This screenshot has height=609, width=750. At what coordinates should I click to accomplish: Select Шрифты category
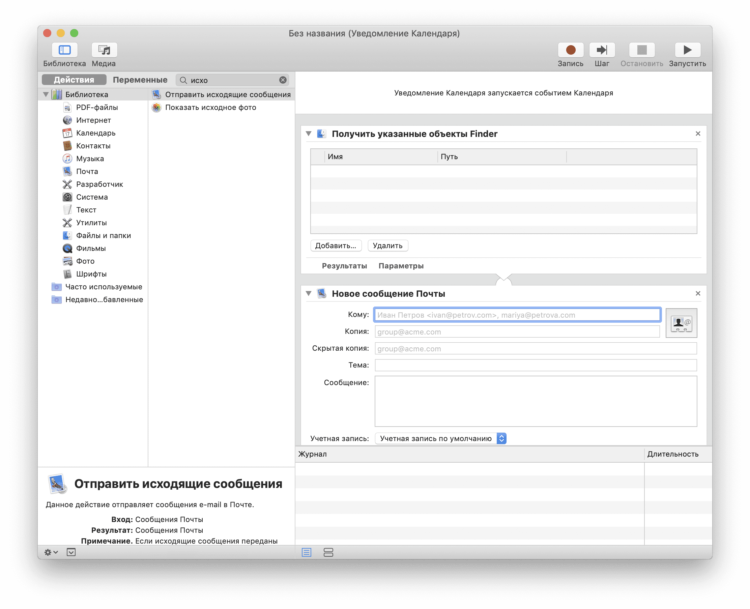coord(91,274)
